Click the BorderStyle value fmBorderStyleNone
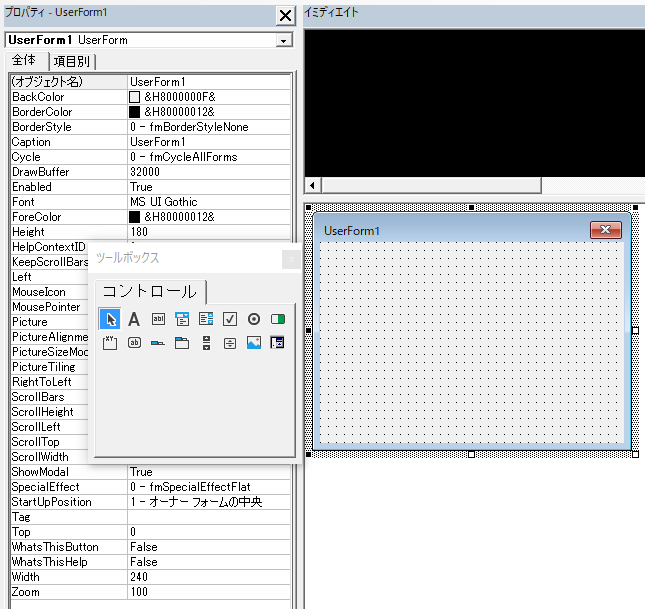The height and width of the screenshot is (609, 645). pyautogui.click(x=189, y=127)
